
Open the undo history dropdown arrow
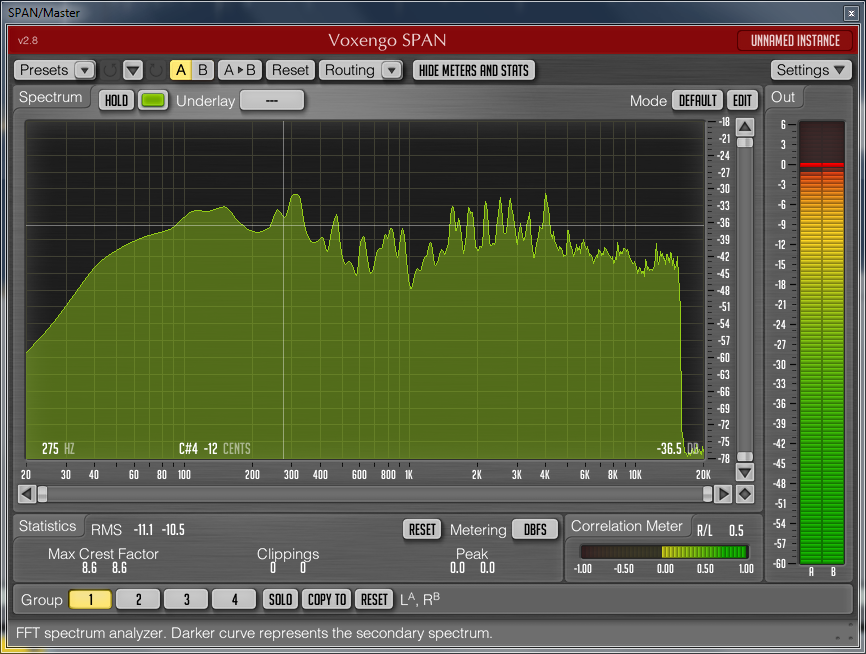tap(133, 70)
